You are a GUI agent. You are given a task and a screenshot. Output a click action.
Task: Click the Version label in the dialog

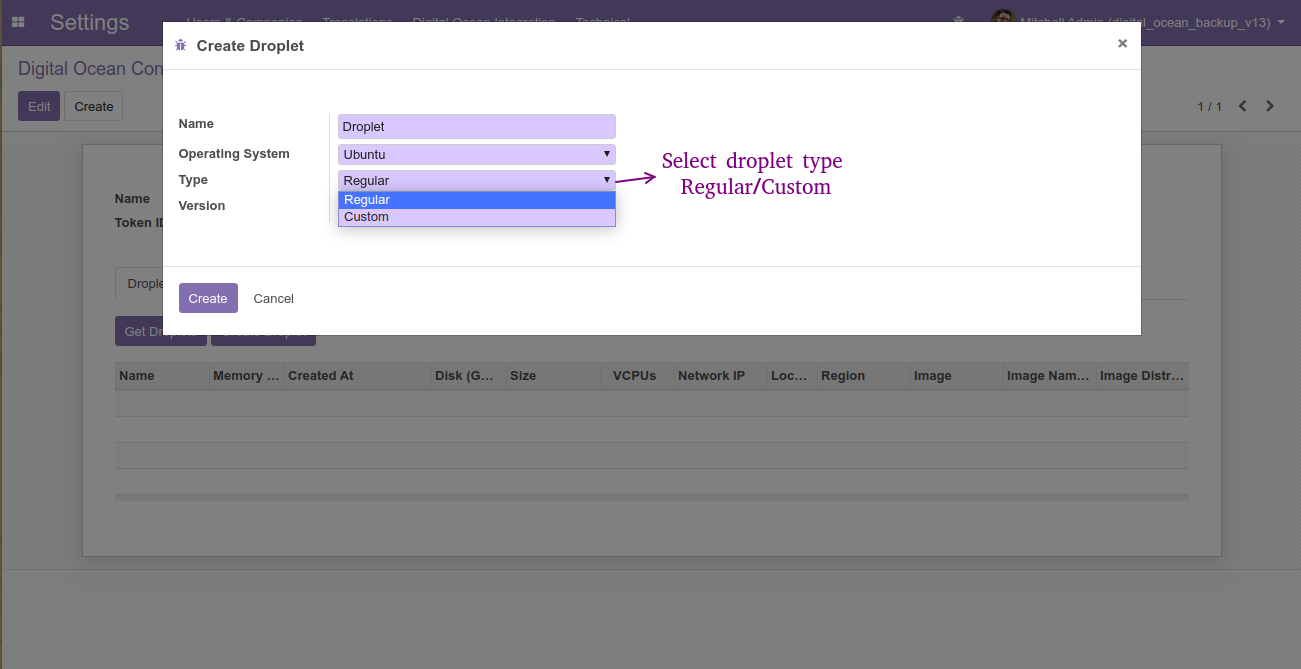point(202,206)
